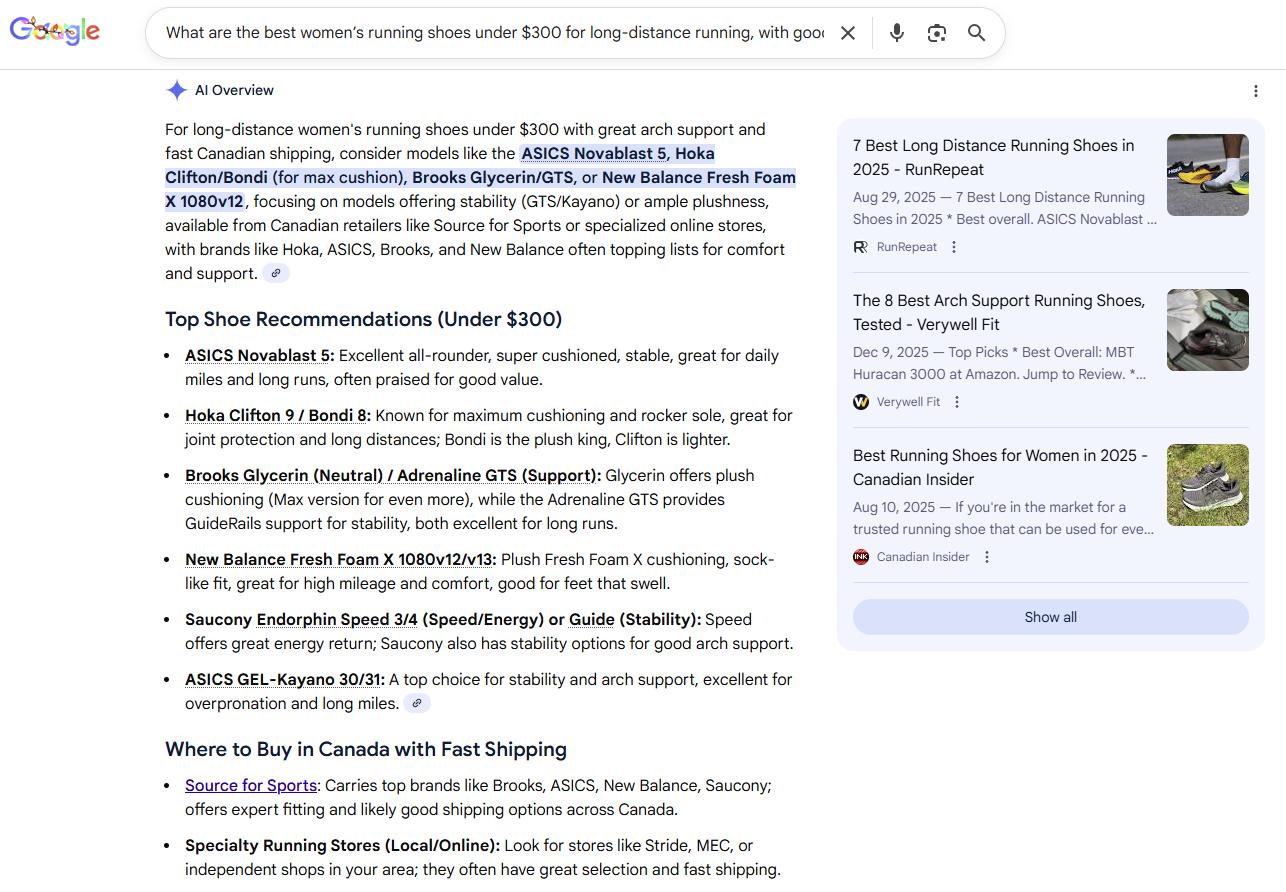Image resolution: width=1286 pixels, height=892 pixels.
Task: Start voice search with the microphone
Action: pyautogui.click(x=897, y=33)
